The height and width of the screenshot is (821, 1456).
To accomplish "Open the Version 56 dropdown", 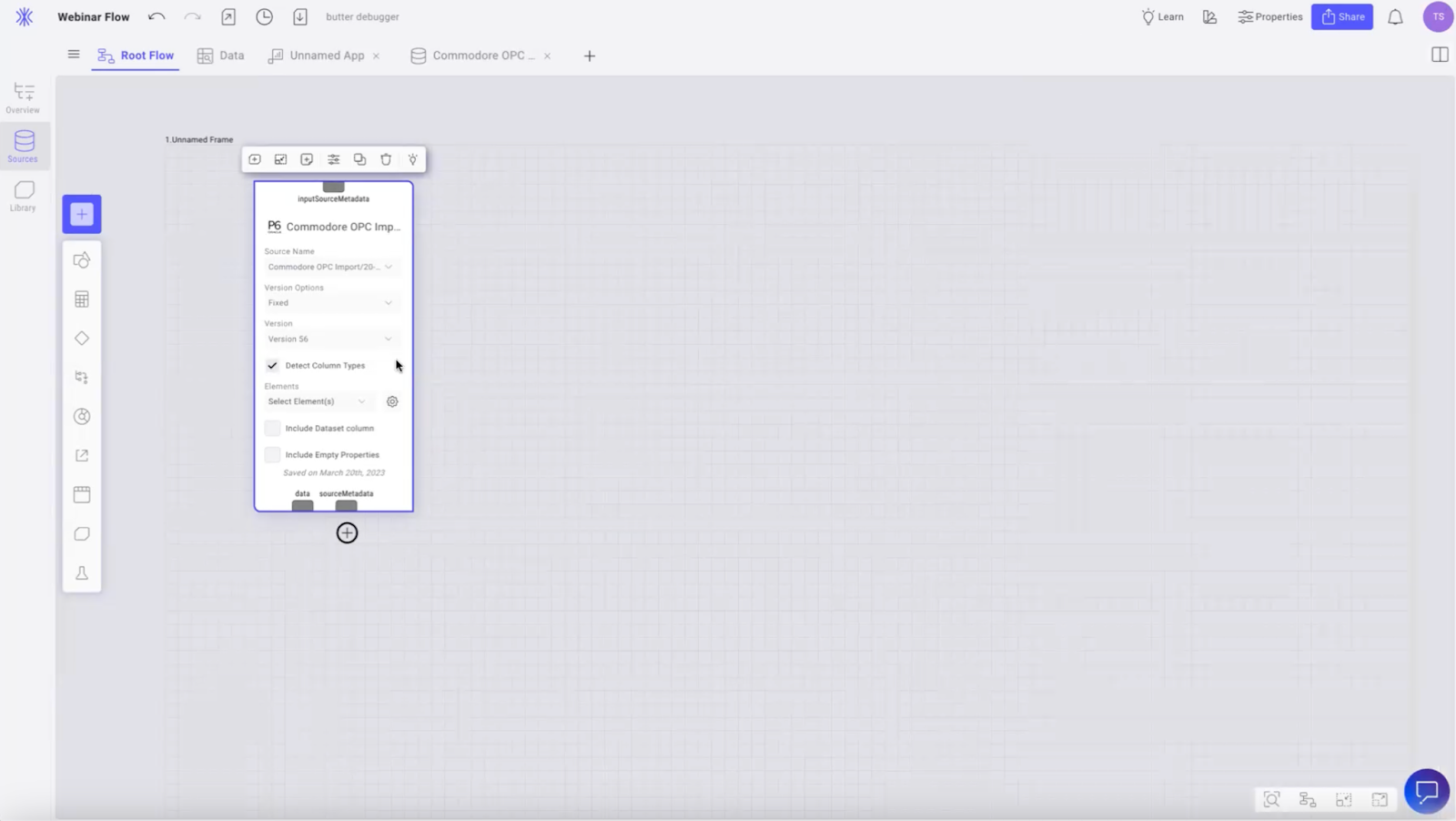I will 330,339.
